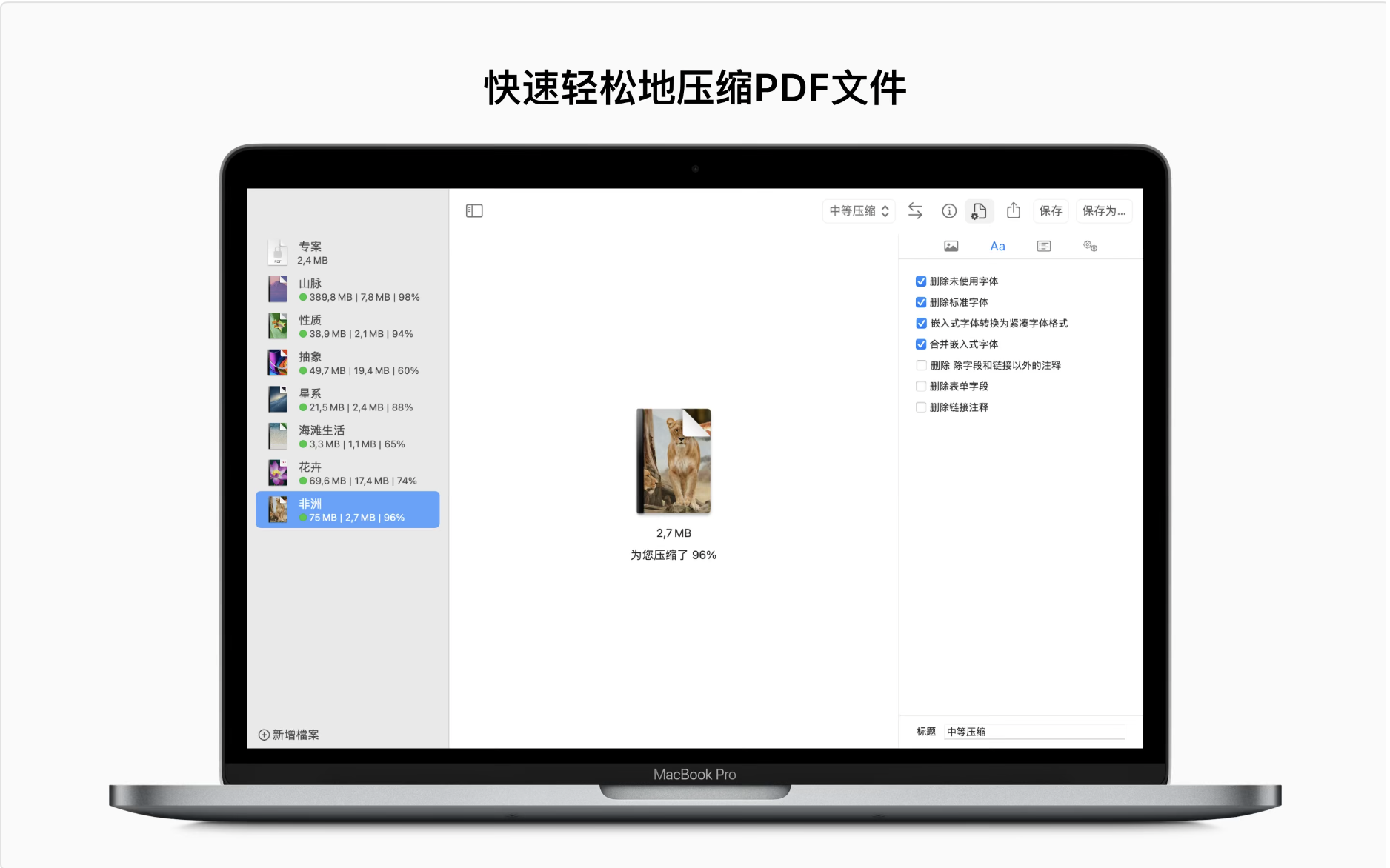This screenshot has height=868, width=1390.
Task: Click the 保存 button
Action: [x=1050, y=211]
